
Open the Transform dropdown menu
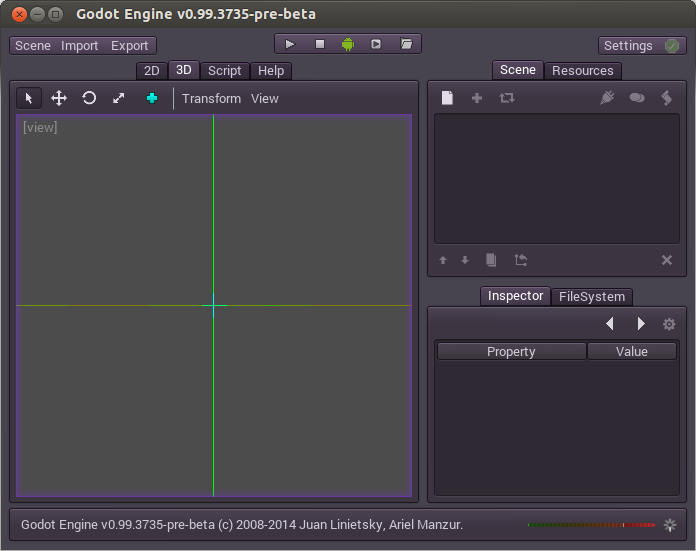211,98
